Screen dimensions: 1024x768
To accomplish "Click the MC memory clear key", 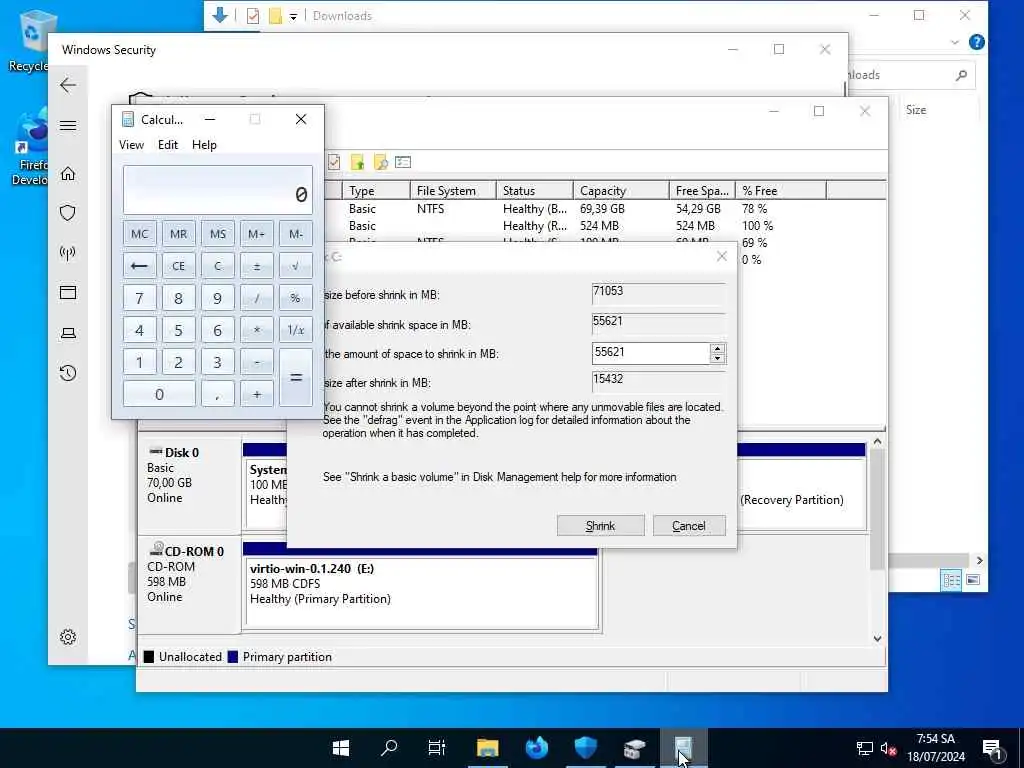I will click(139, 234).
